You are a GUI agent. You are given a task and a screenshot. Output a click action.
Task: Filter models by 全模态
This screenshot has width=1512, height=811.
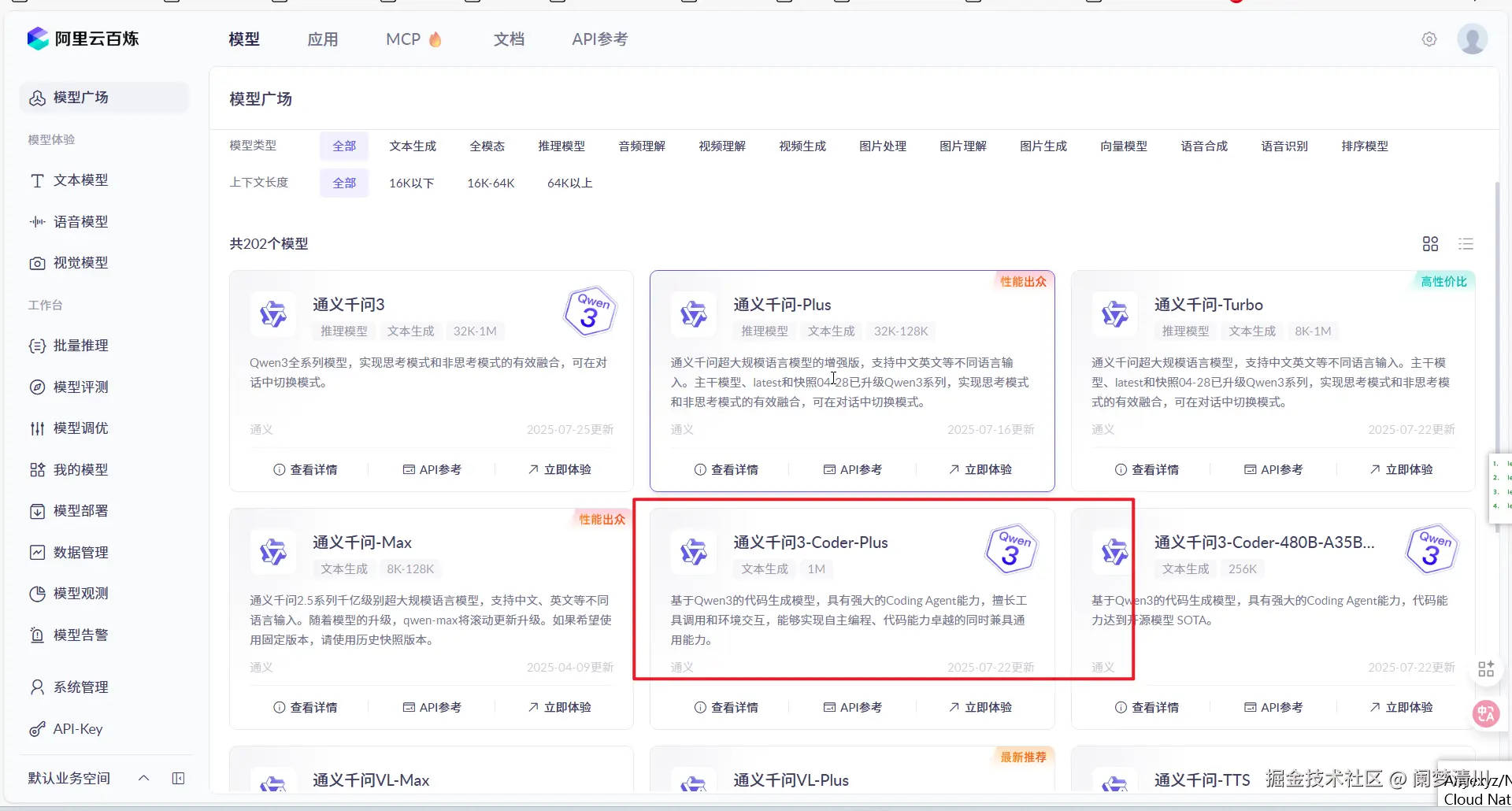(487, 146)
